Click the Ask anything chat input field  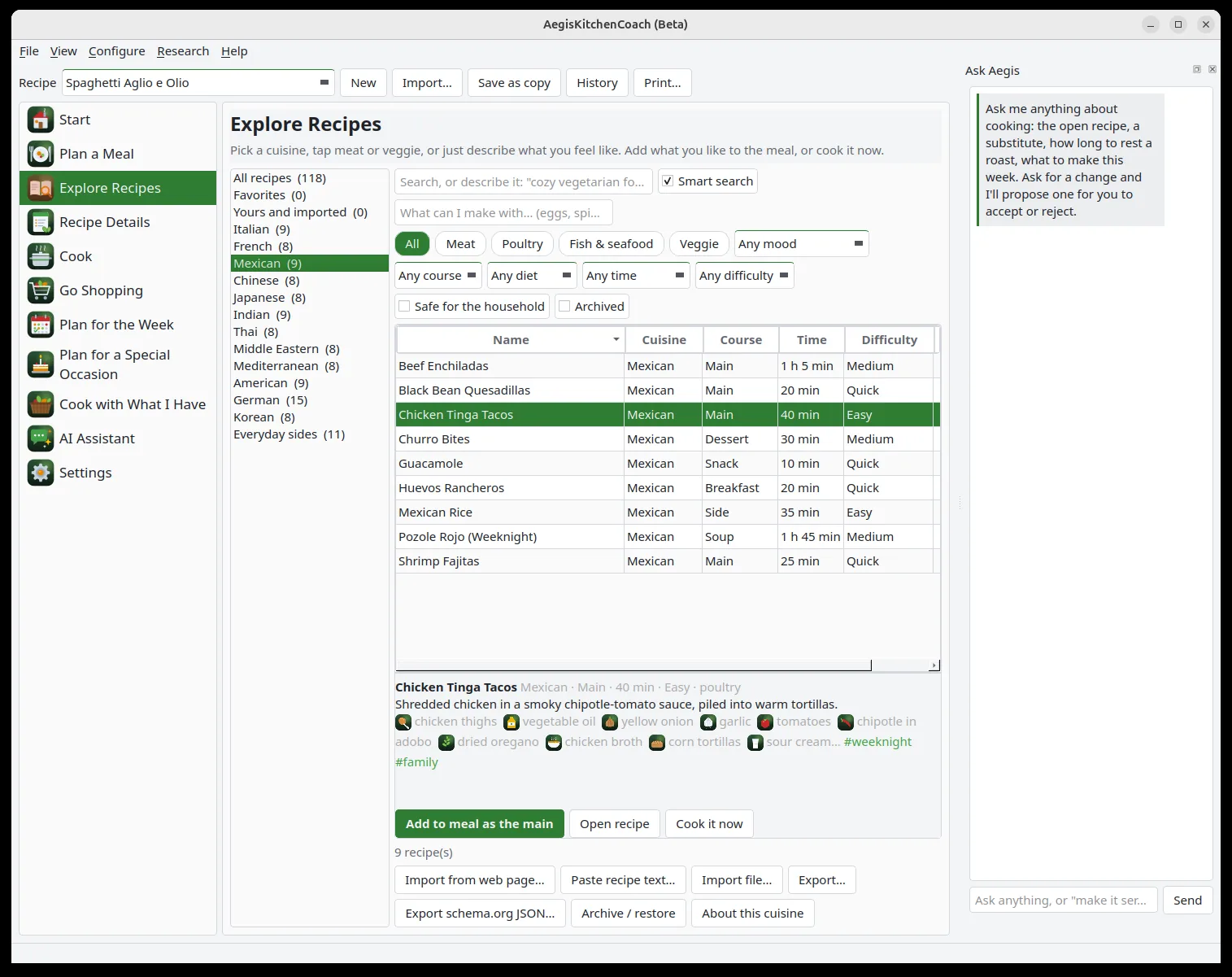coord(1063,901)
